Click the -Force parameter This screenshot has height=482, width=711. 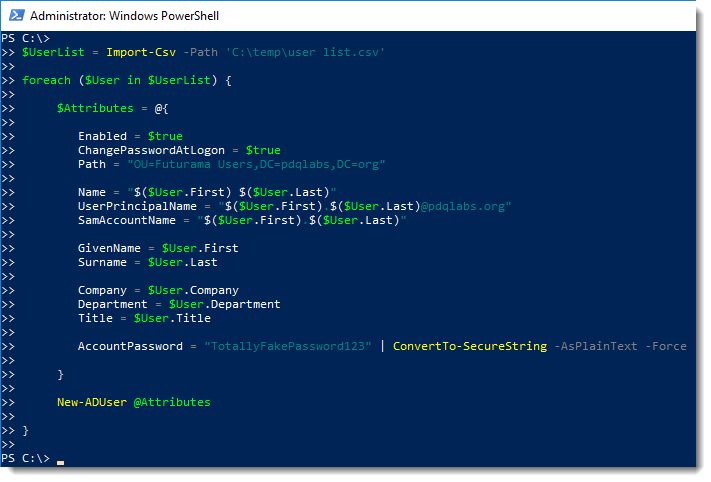click(666, 346)
